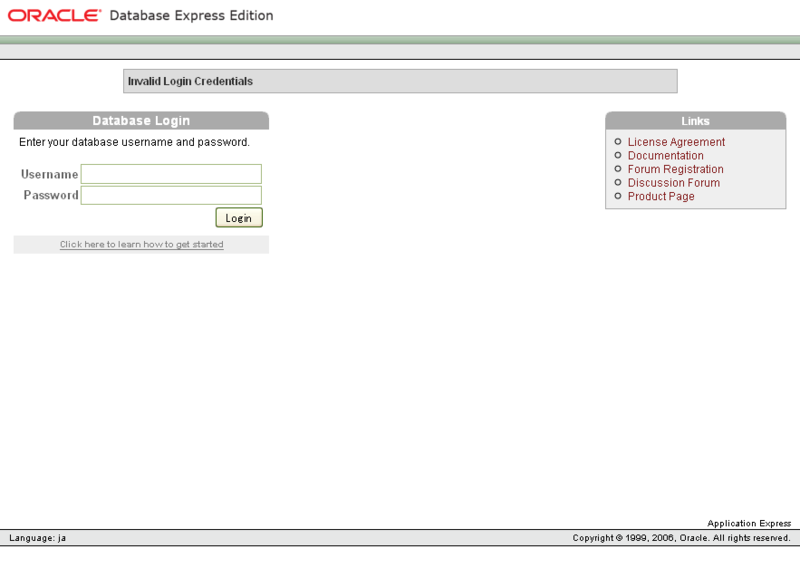Click the Password input field

[x=171, y=195]
